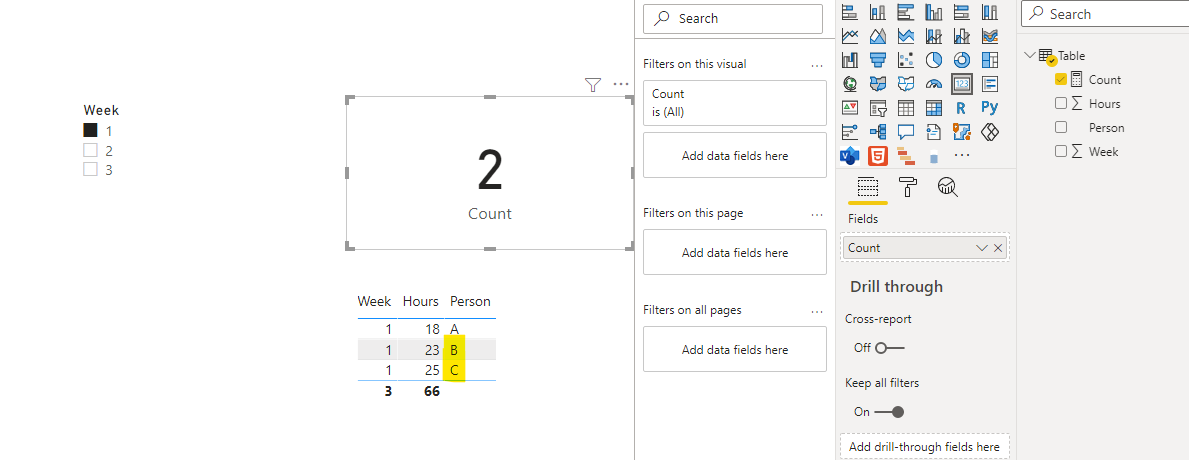Sort table by Person column header

tap(470, 302)
